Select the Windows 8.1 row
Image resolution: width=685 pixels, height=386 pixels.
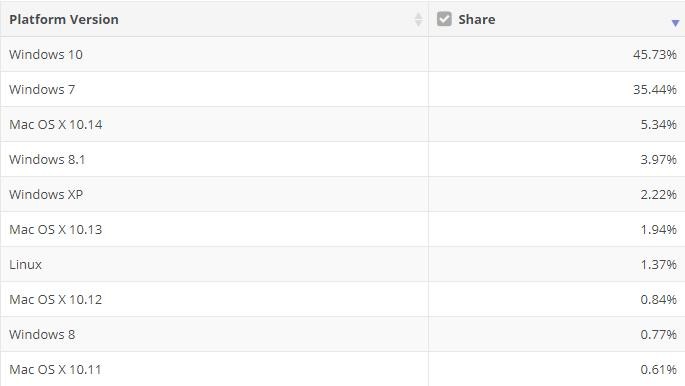click(x=342, y=159)
